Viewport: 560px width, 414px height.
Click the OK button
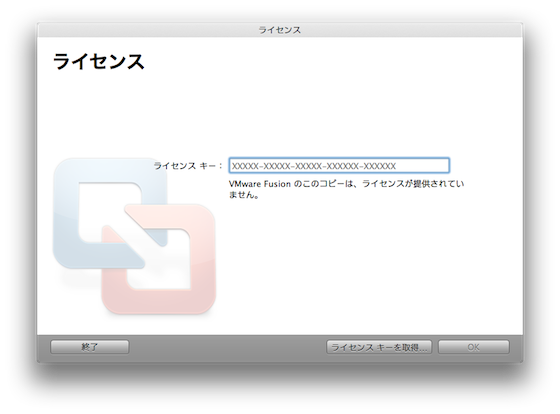coord(474,347)
